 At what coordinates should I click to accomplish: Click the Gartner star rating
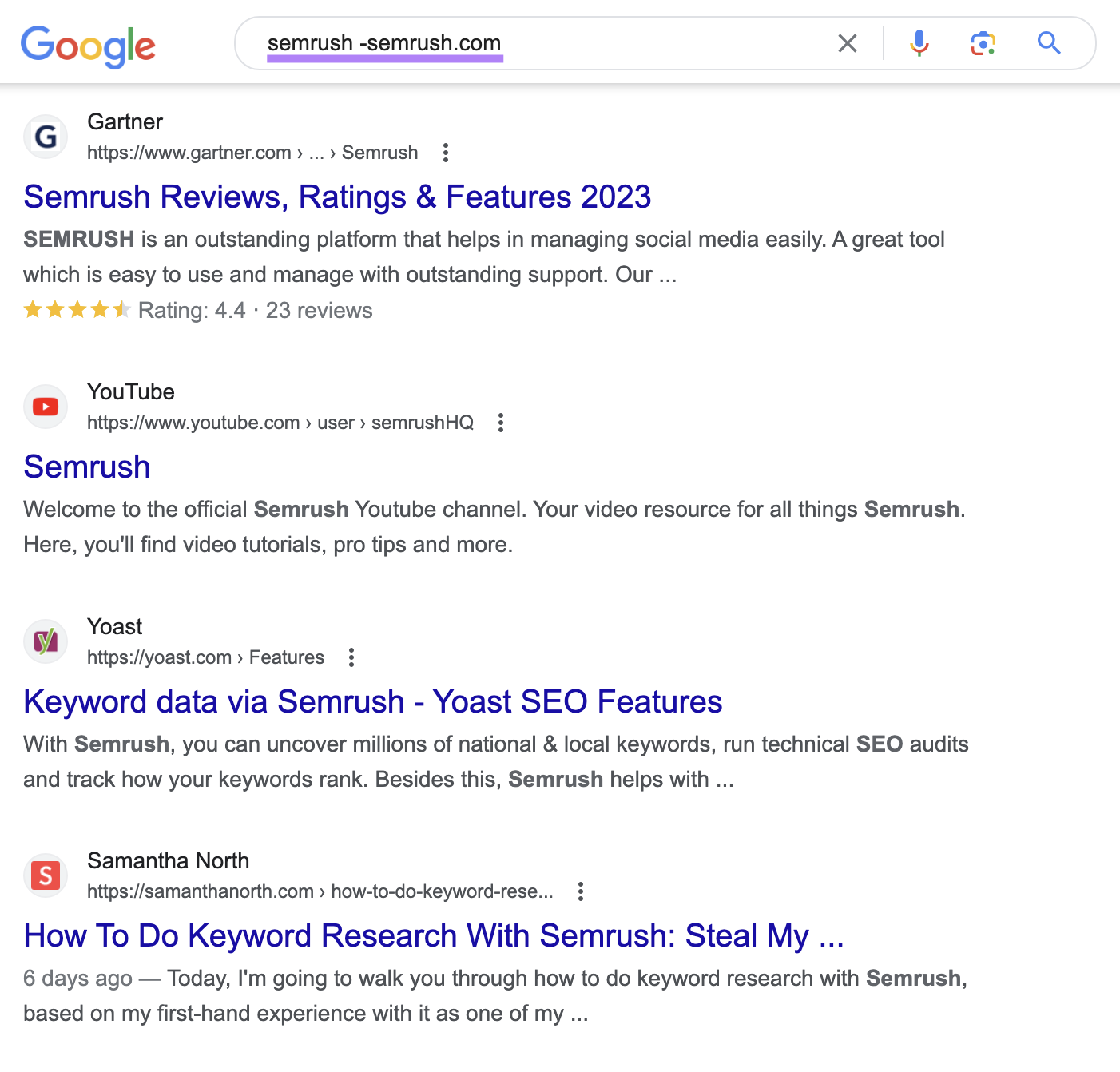click(x=77, y=310)
